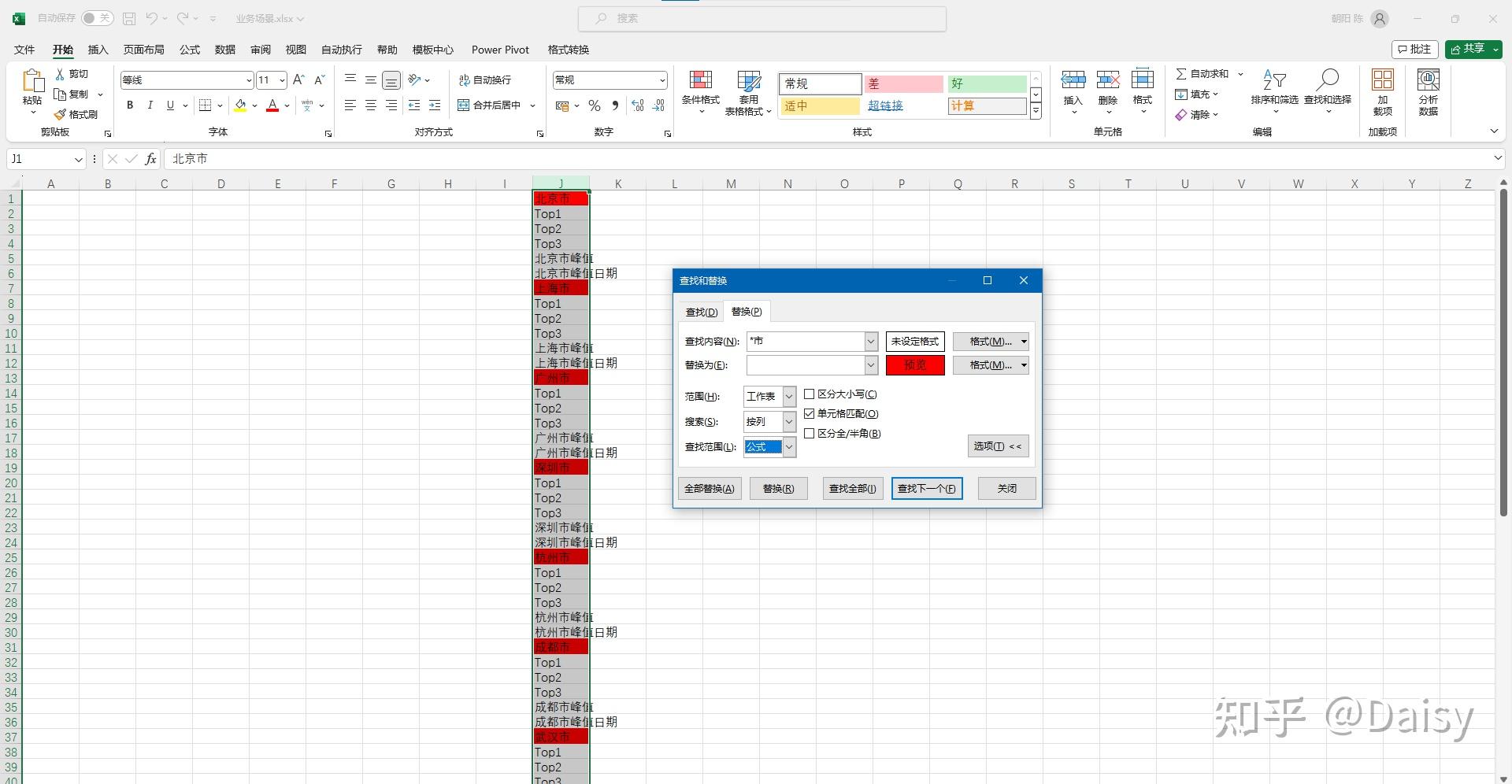Switch to the 查找 (Find) dialog tab
Screen dimensions: 1512x784
coord(702,312)
